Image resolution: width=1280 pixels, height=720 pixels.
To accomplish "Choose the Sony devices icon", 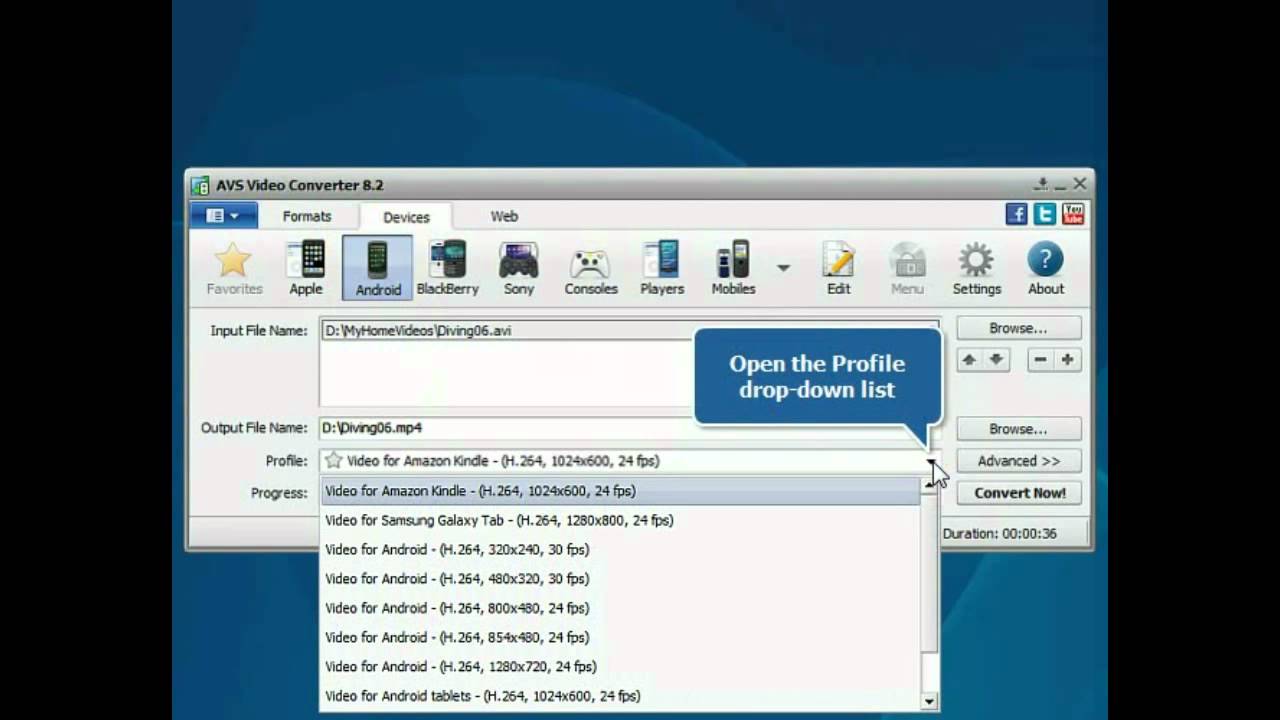I will pyautogui.click(x=519, y=268).
